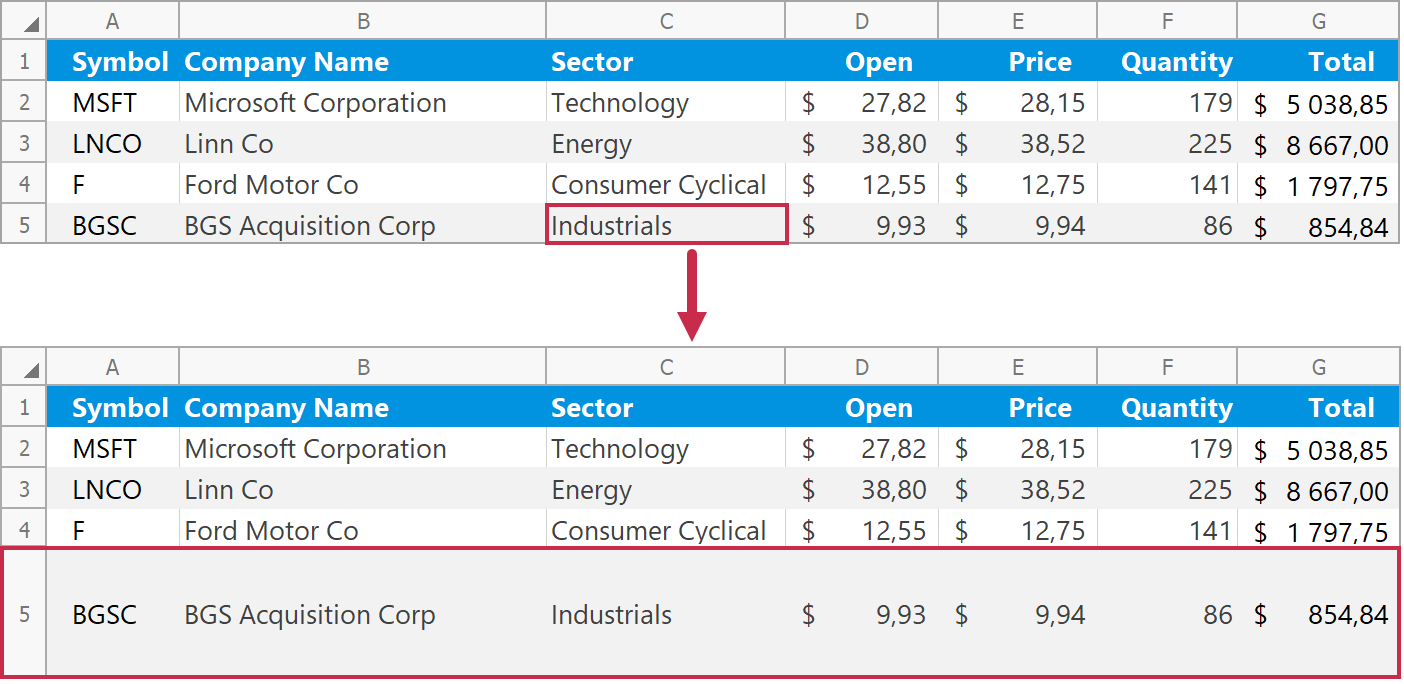Viewport: 1404px width, 684px height.
Task: Click BGS Acquisition Corp in bottom sheet
Action: pos(362,614)
